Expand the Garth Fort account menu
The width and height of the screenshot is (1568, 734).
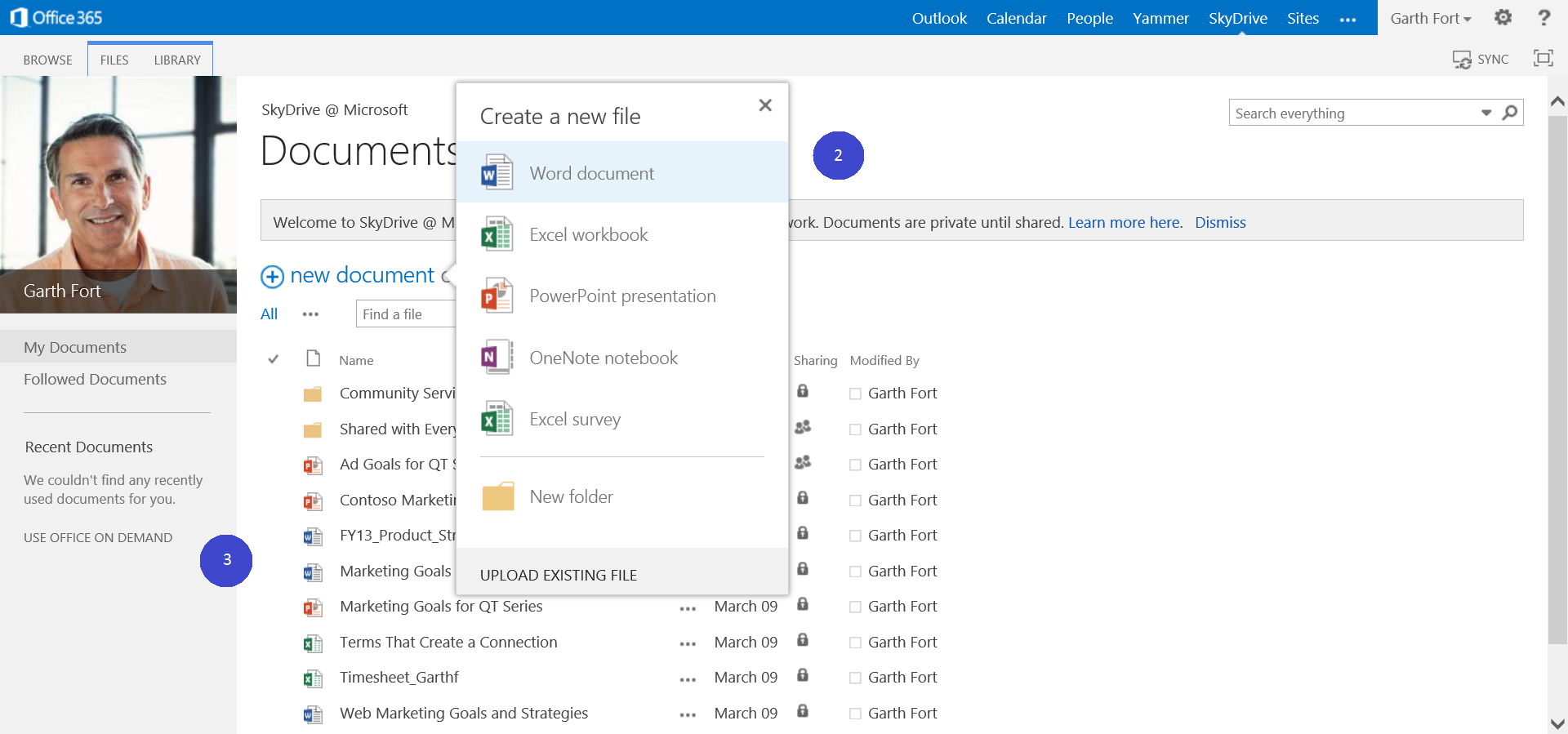point(1431,18)
